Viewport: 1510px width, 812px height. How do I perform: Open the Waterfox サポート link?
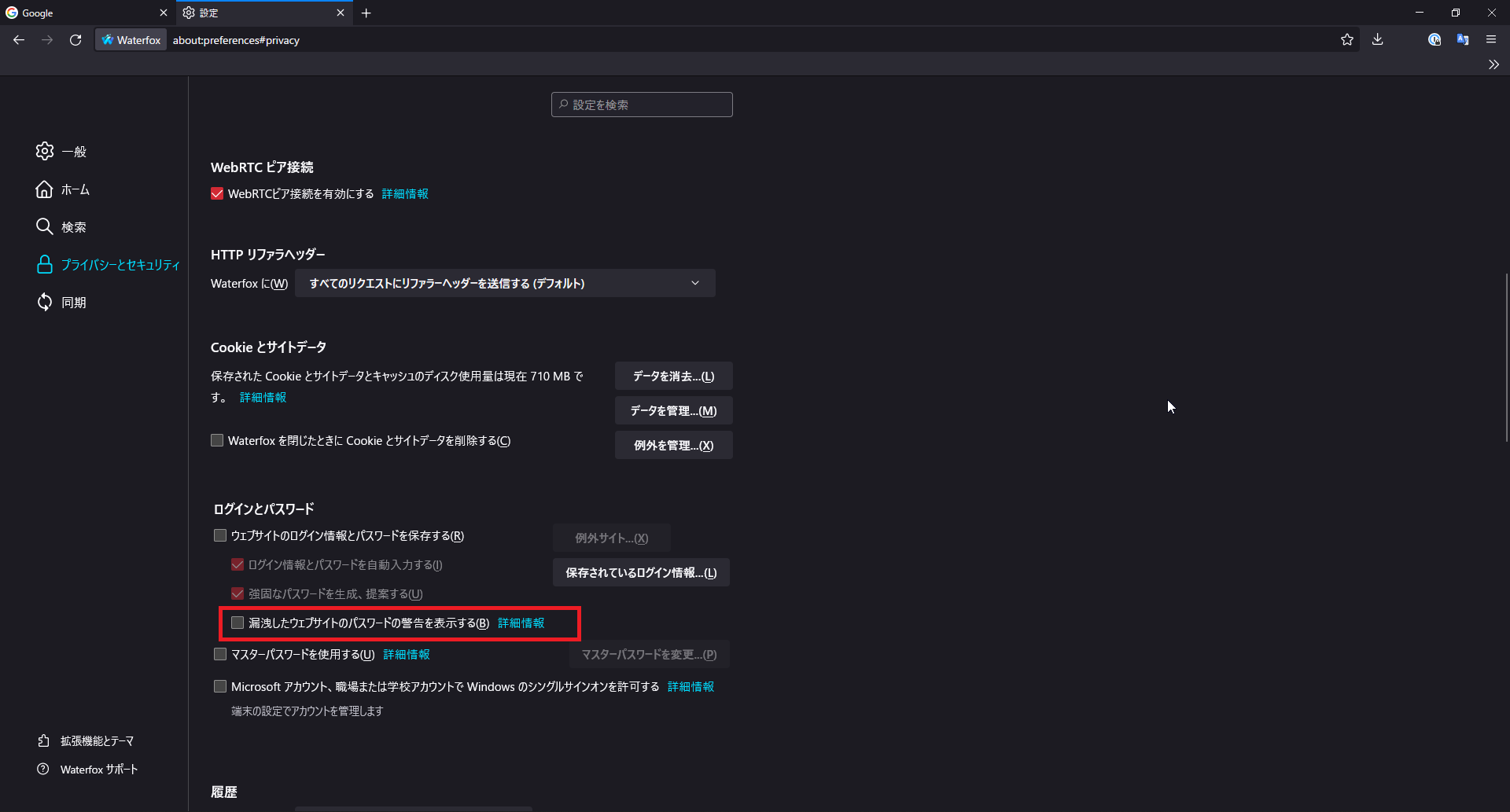87,770
